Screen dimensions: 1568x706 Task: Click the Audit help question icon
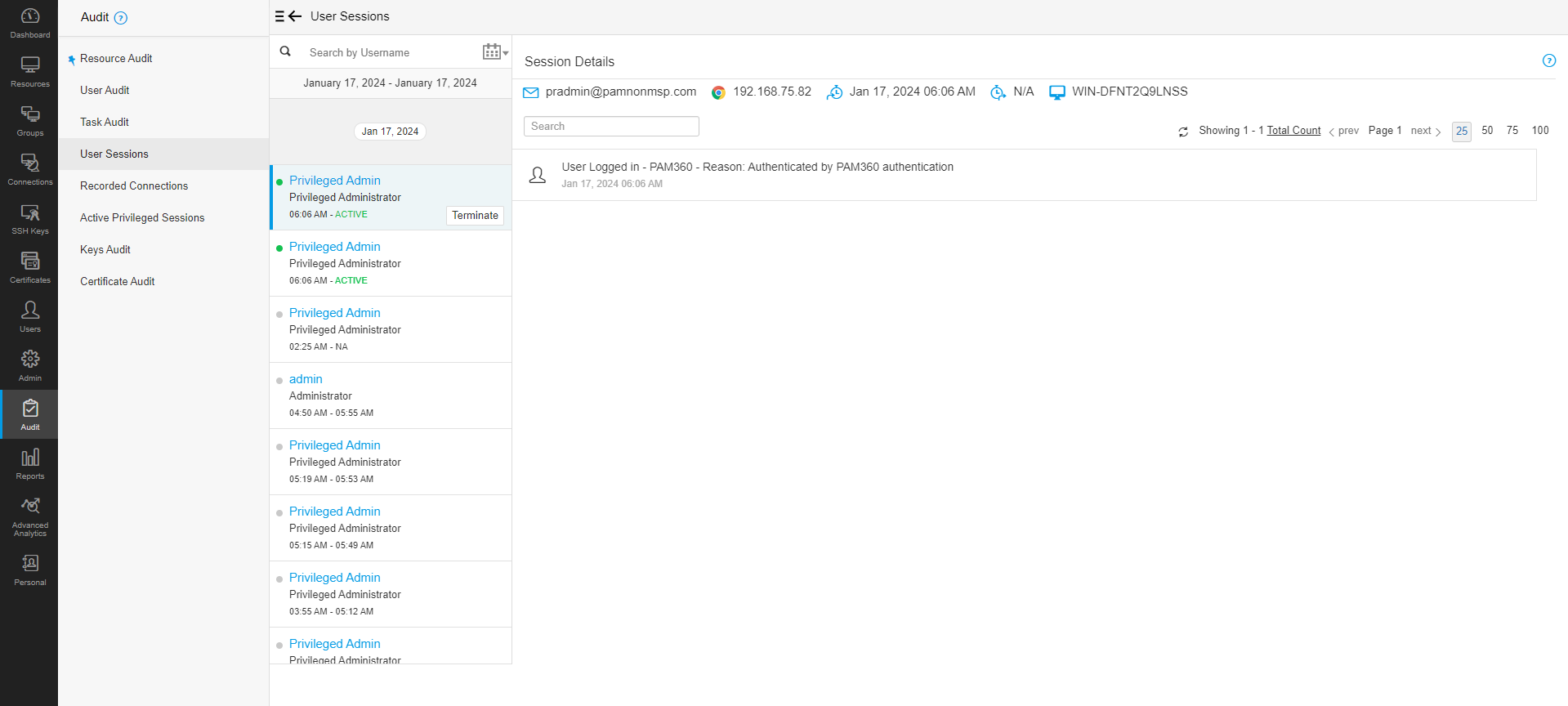121,18
